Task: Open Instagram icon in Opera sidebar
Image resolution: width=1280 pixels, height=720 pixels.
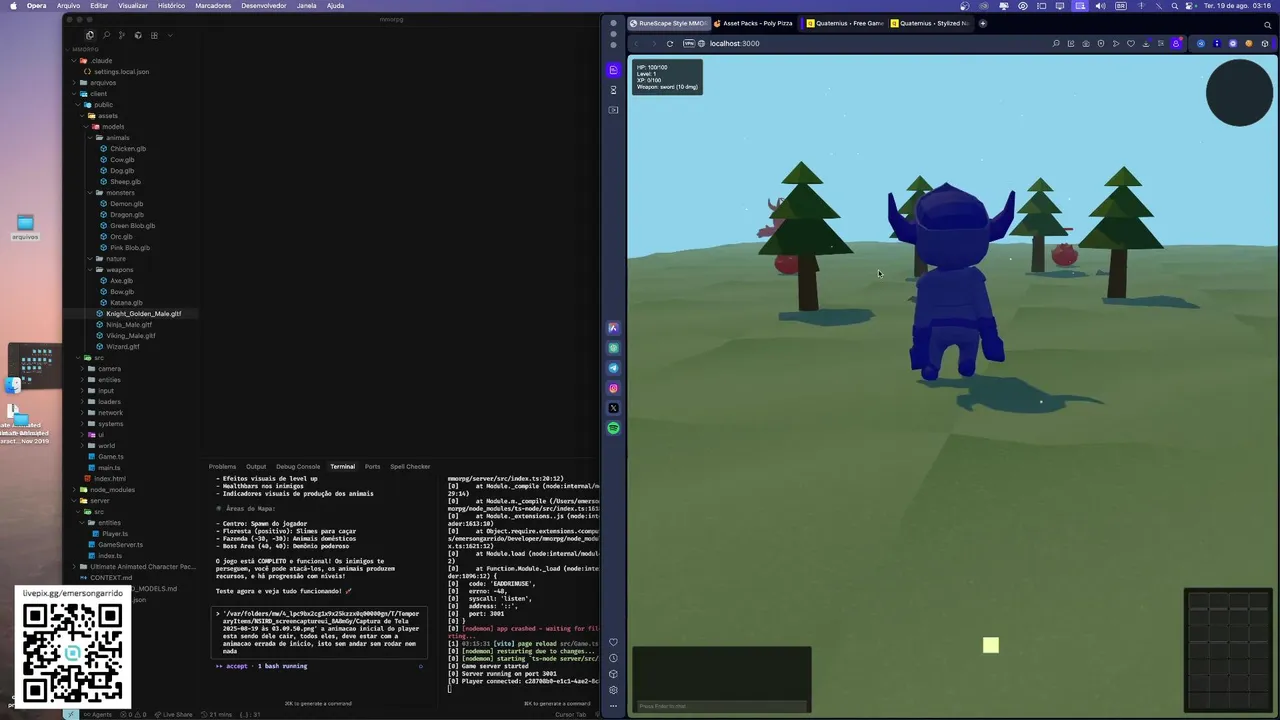Action: click(x=613, y=388)
